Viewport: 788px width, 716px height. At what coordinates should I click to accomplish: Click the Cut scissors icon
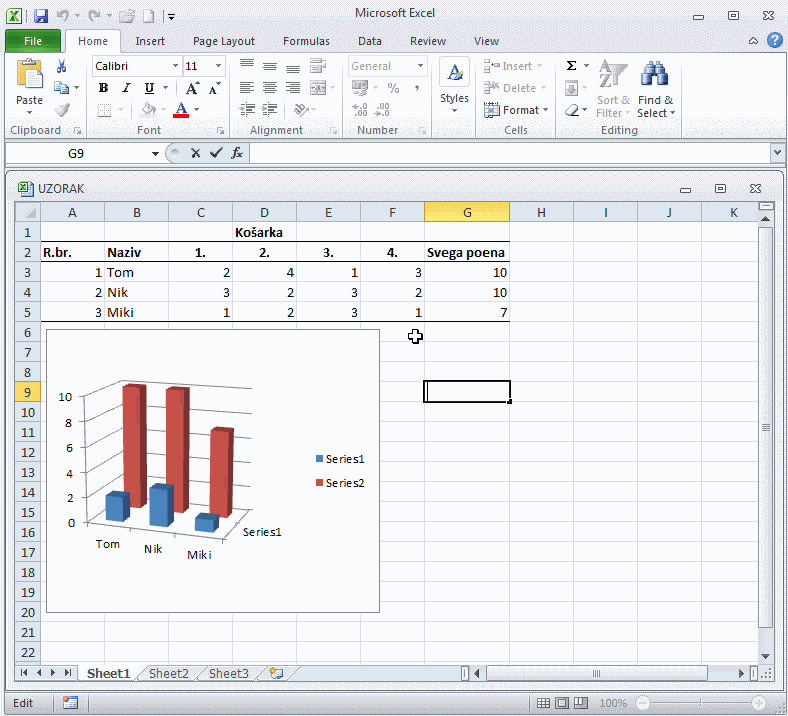click(62, 66)
